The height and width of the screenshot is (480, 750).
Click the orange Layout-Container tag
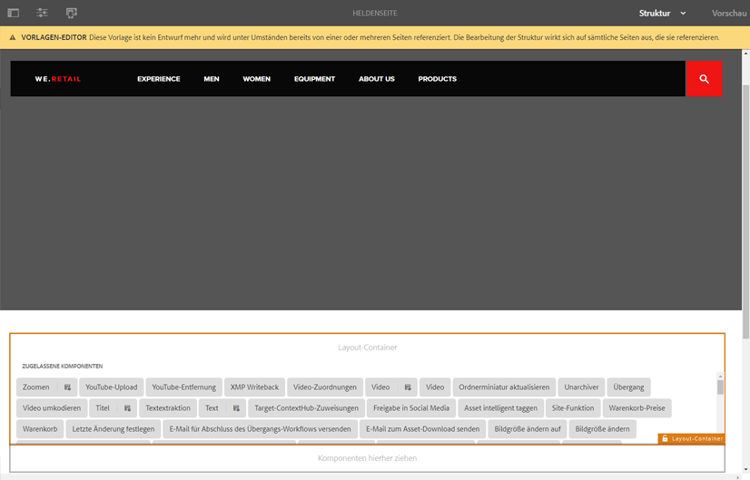(691, 438)
